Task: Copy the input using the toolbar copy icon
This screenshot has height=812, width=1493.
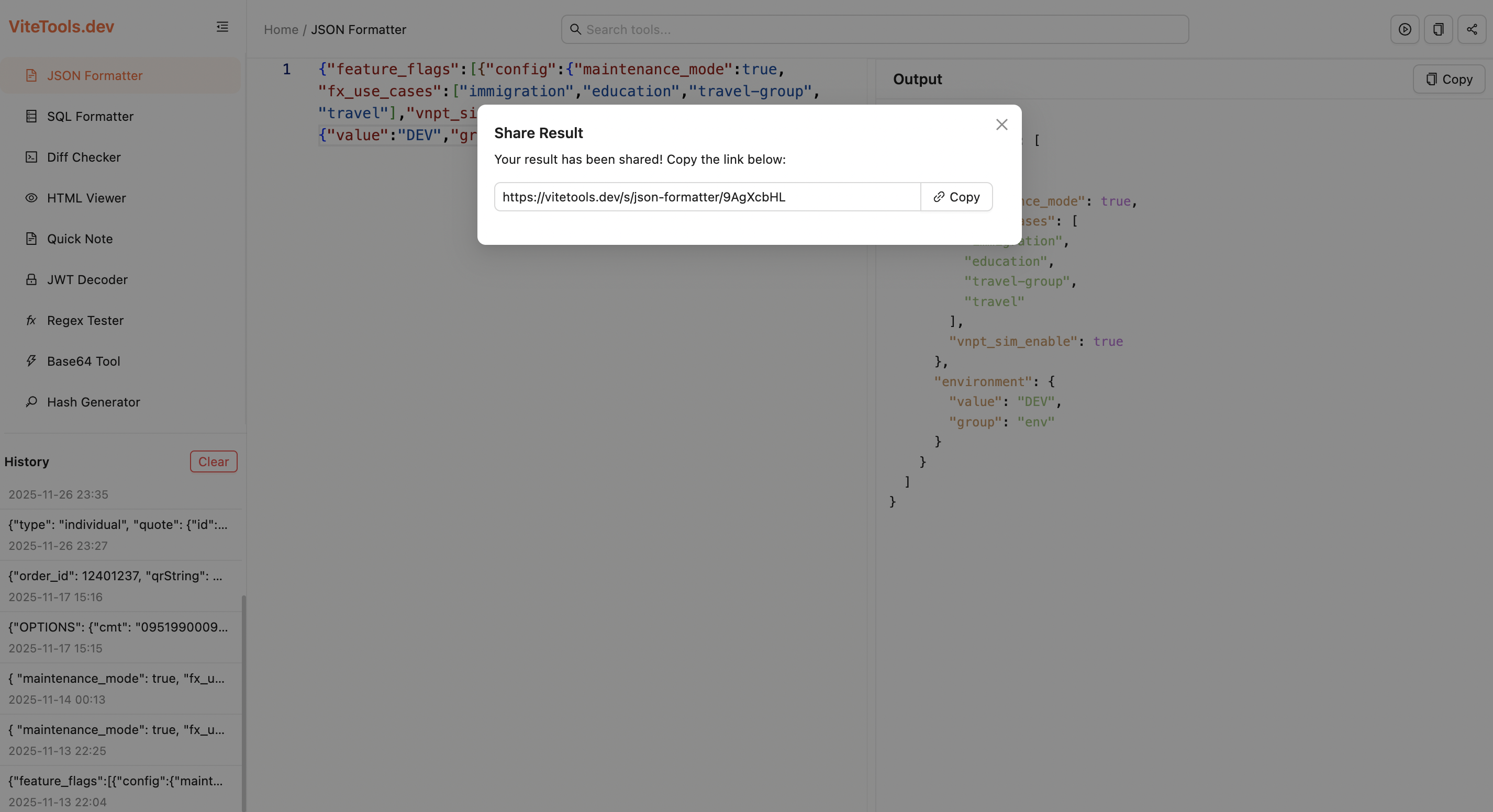Action: (x=1439, y=29)
